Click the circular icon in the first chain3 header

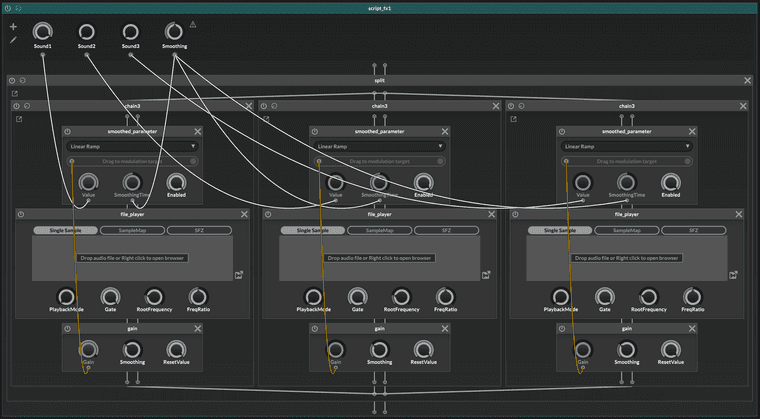pyautogui.click(x=27, y=106)
